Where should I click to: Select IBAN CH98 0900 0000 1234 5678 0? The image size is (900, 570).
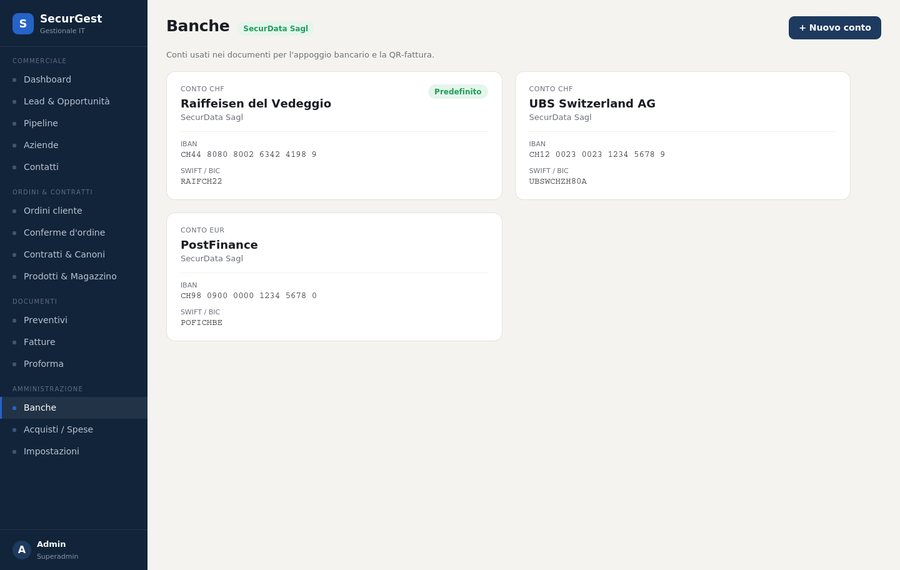[x=249, y=296]
